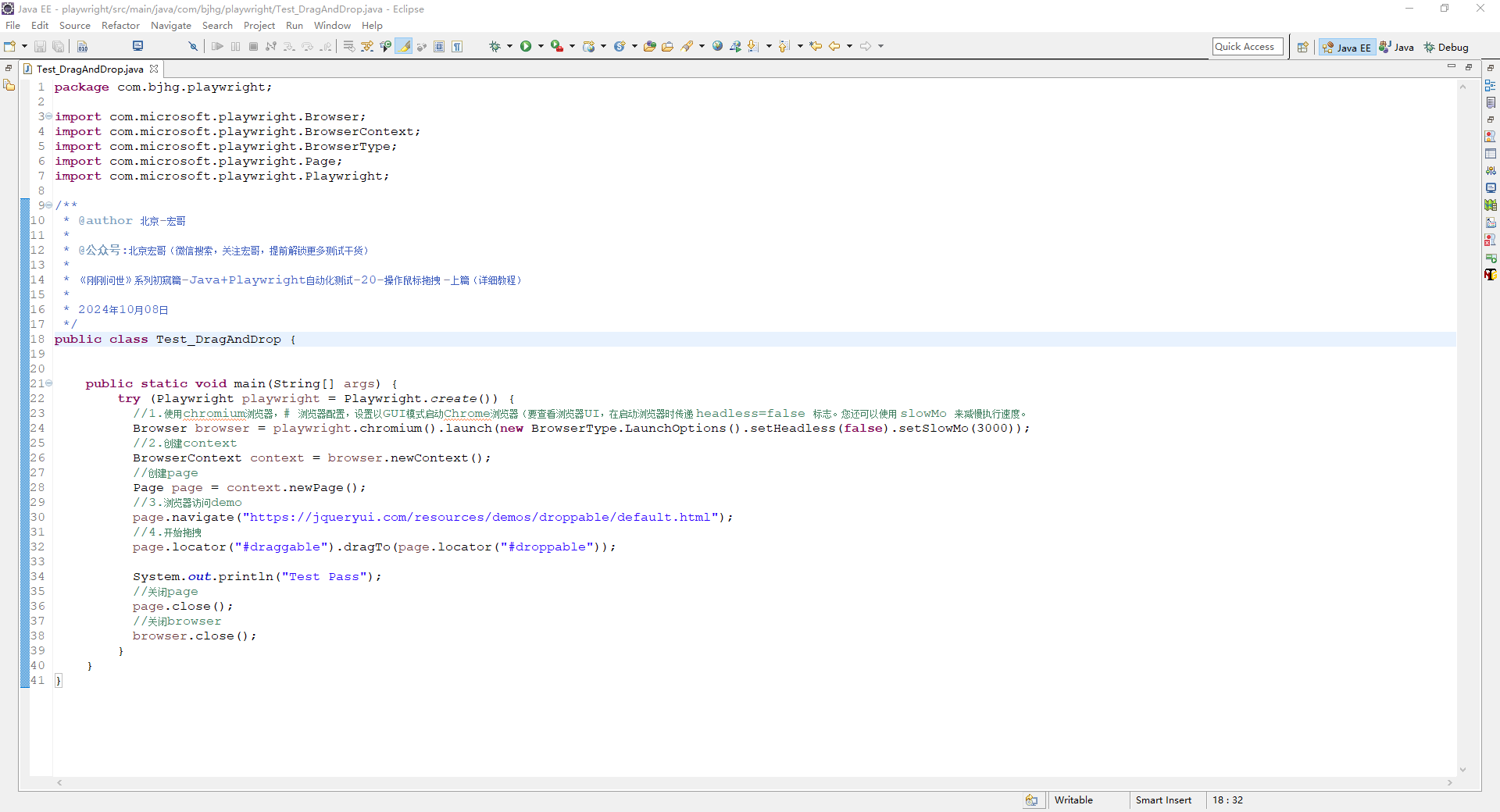
Task: Select the Test_DragAndDrop.java editor tab
Action: click(90, 69)
